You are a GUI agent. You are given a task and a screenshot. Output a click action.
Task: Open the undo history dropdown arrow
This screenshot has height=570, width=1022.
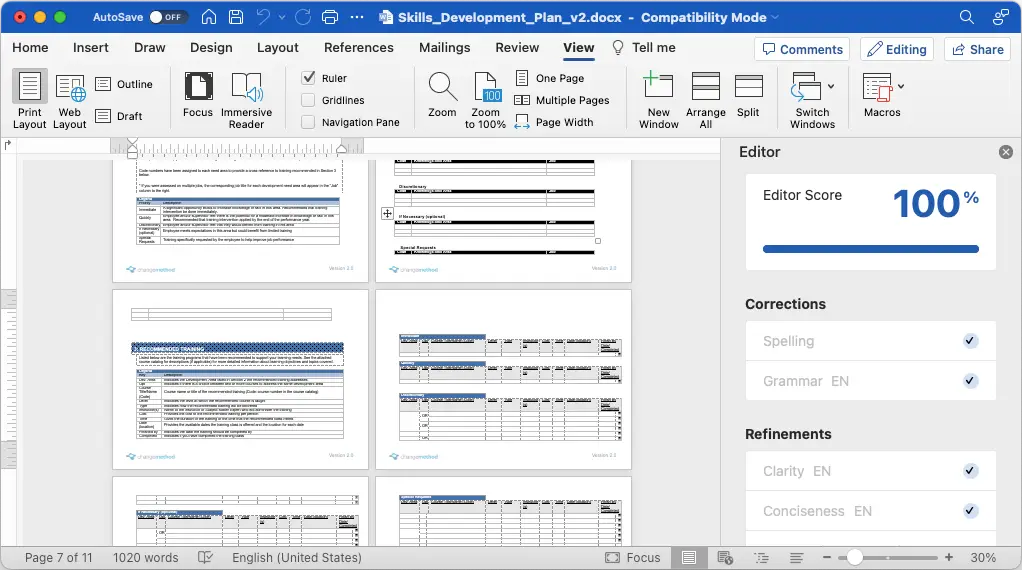point(282,18)
